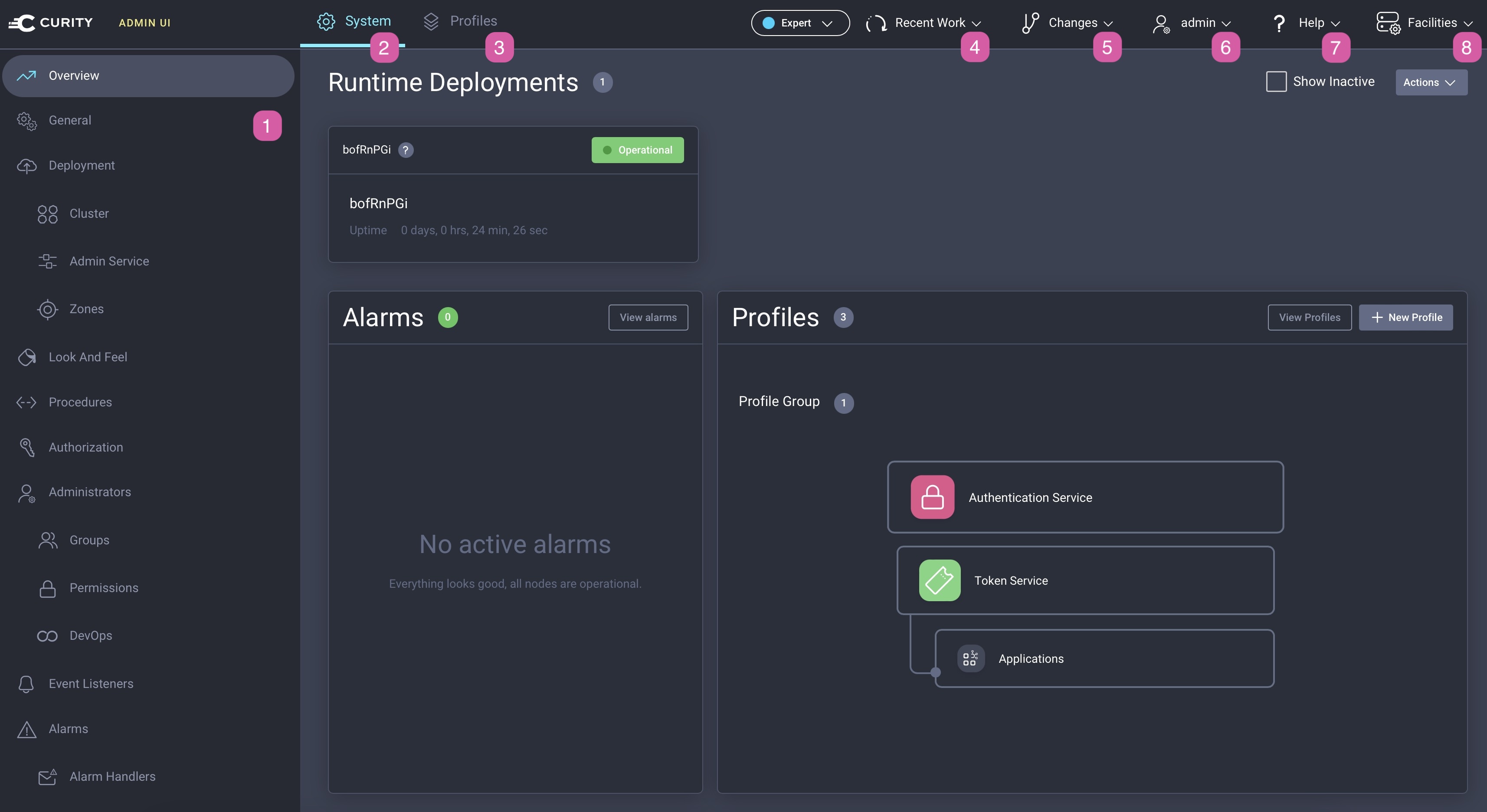Click the Recent Work refresh icon
1487x812 pixels.
pyautogui.click(x=876, y=23)
